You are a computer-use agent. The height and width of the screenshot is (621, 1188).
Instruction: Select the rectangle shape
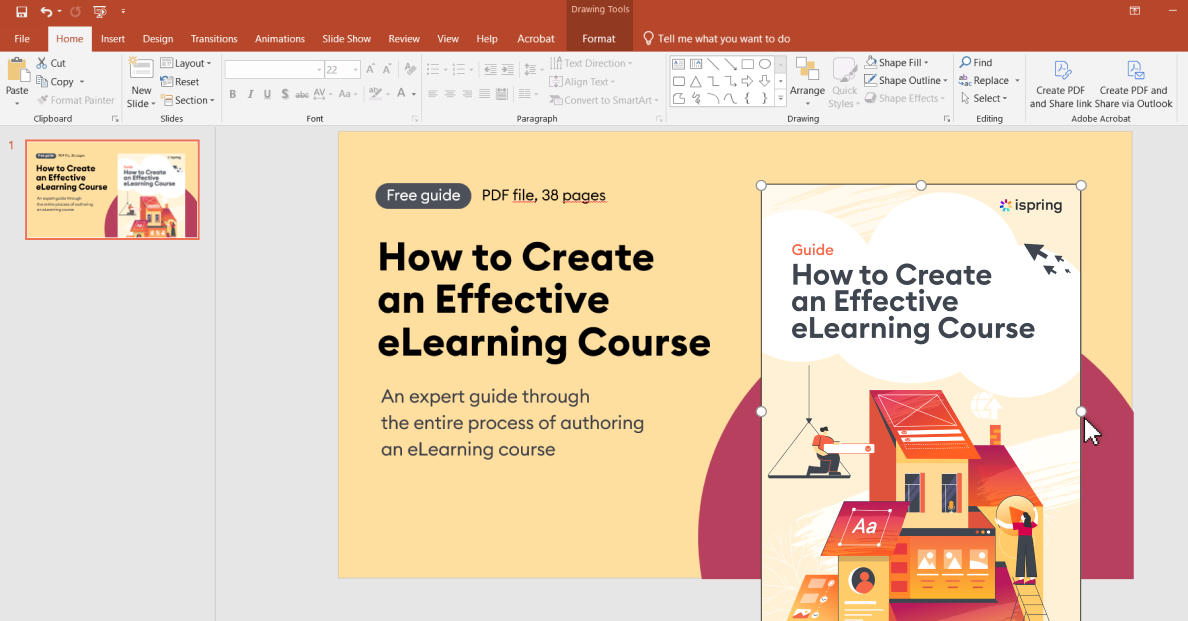pyautogui.click(x=748, y=64)
